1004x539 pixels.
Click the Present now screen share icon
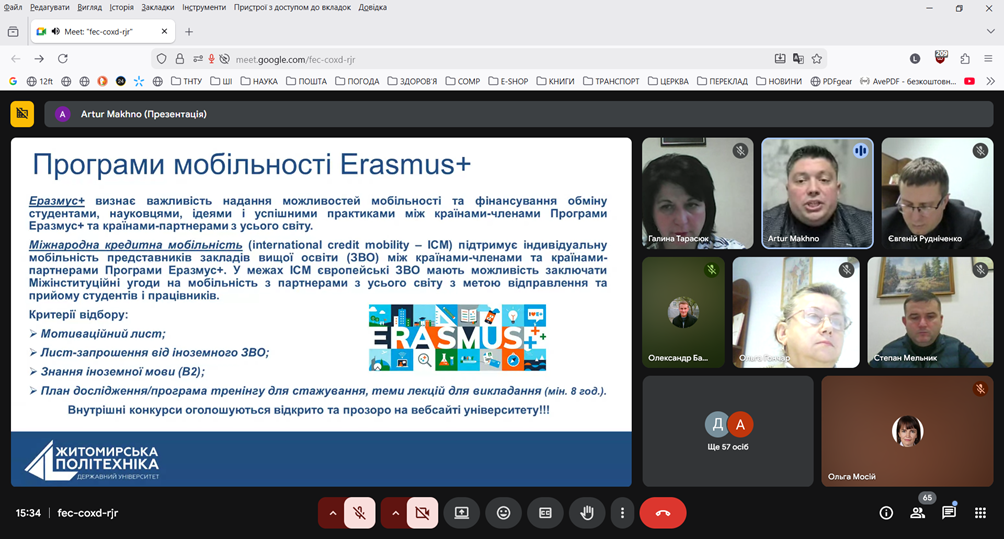pos(461,513)
